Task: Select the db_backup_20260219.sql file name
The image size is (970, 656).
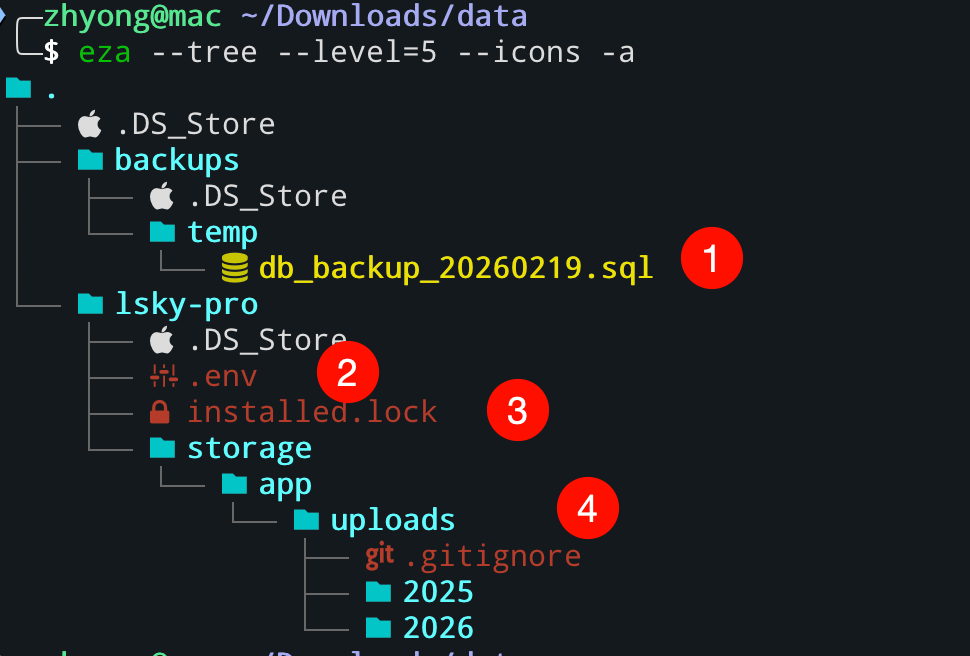Action: (x=455, y=268)
